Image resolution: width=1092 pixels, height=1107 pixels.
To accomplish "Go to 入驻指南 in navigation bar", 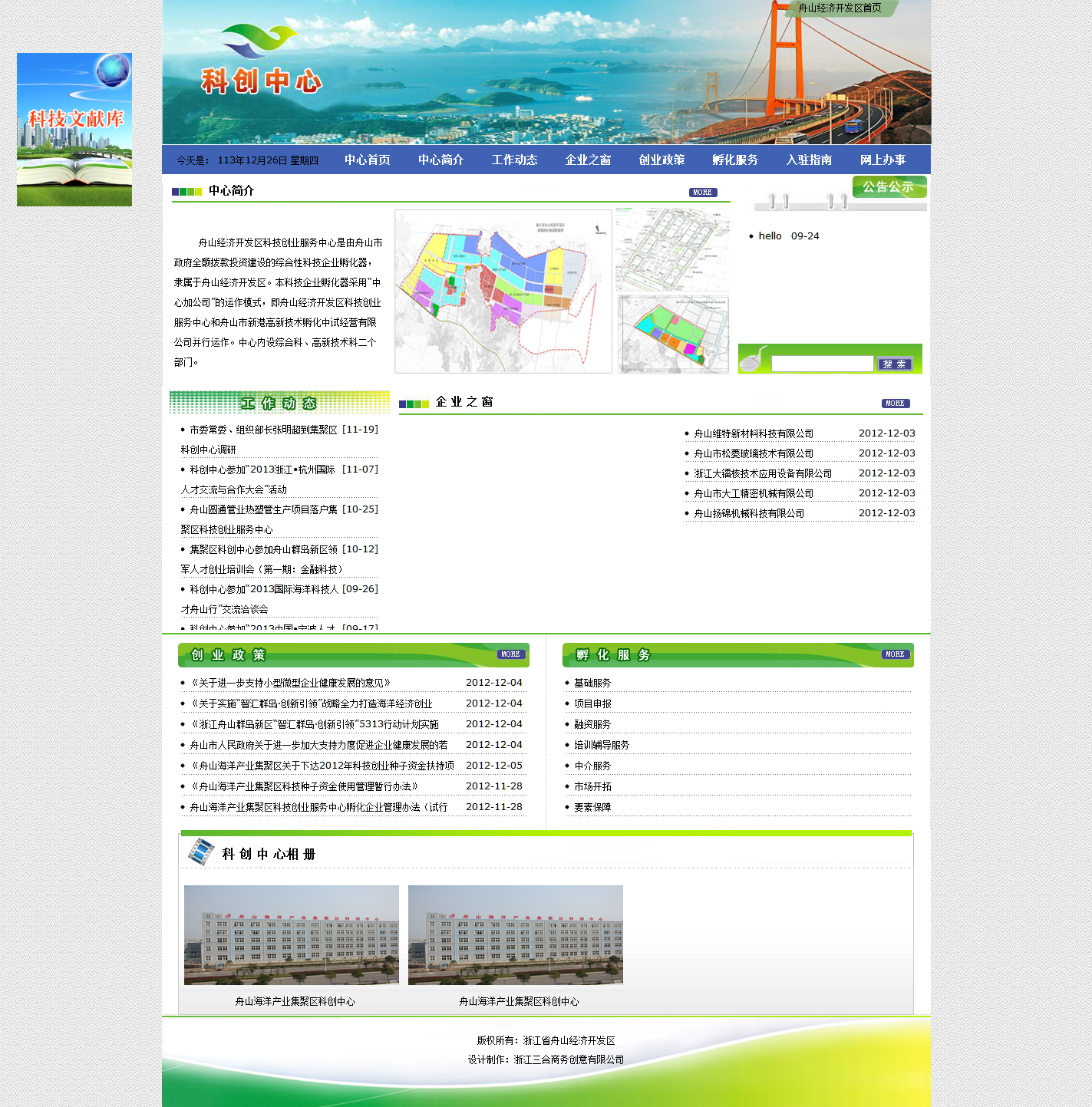I will [x=809, y=160].
